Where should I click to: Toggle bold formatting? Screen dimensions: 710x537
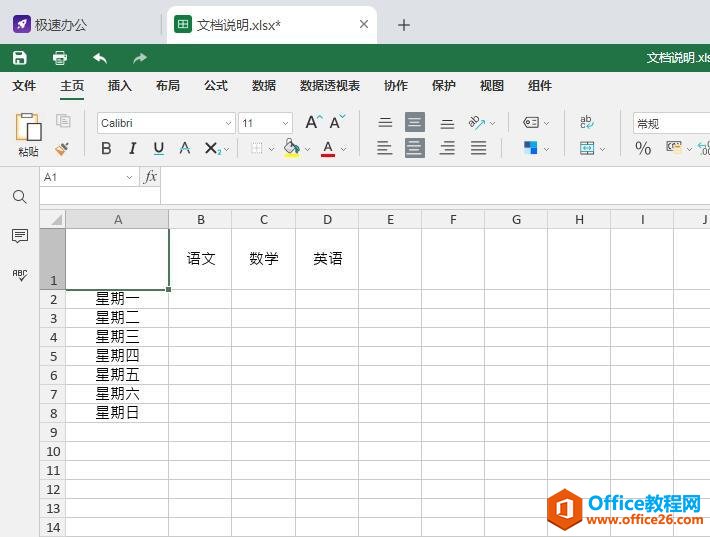[x=106, y=149]
